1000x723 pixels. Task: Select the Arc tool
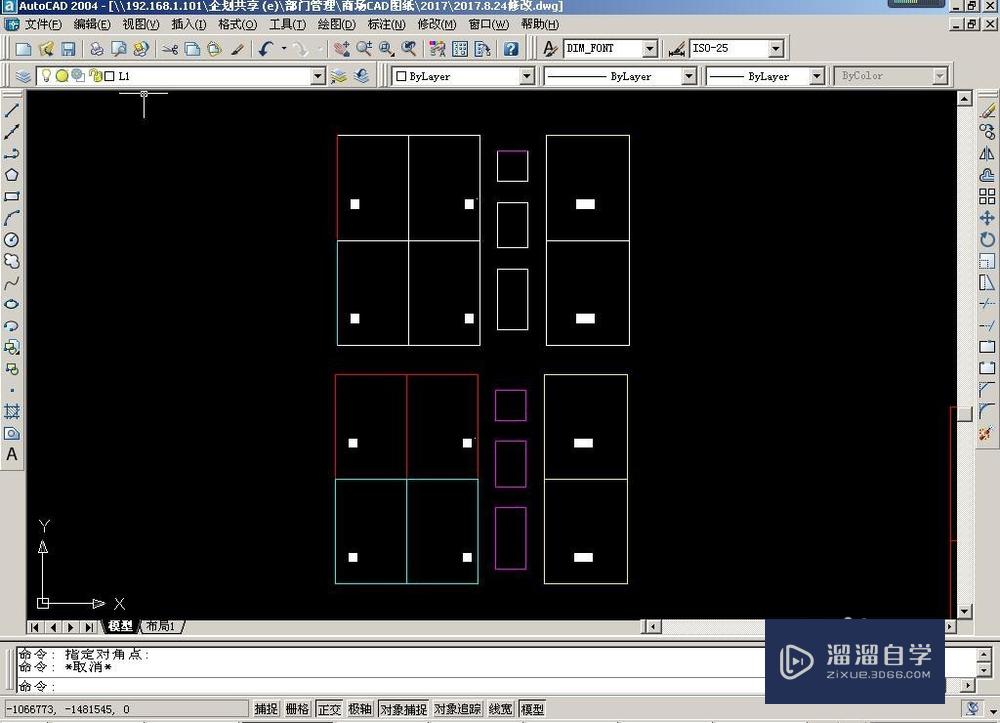click(x=11, y=218)
